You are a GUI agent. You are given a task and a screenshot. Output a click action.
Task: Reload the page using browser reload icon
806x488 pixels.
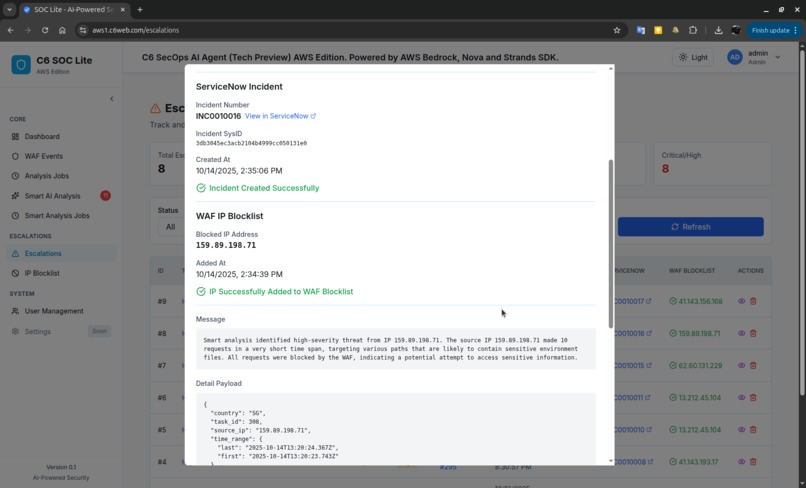click(x=45, y=30)
